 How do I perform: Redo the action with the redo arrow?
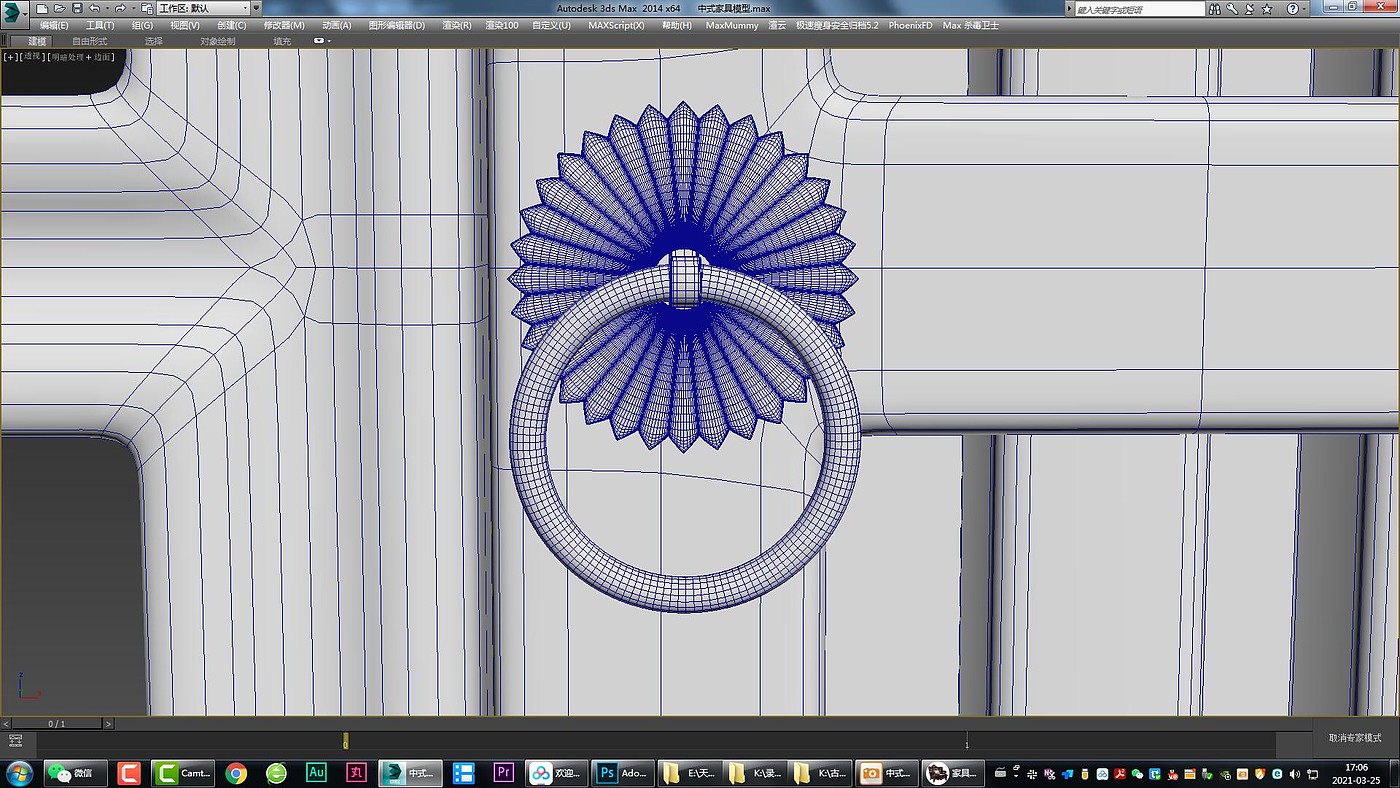pyautogui.click(x=119, y=8)
